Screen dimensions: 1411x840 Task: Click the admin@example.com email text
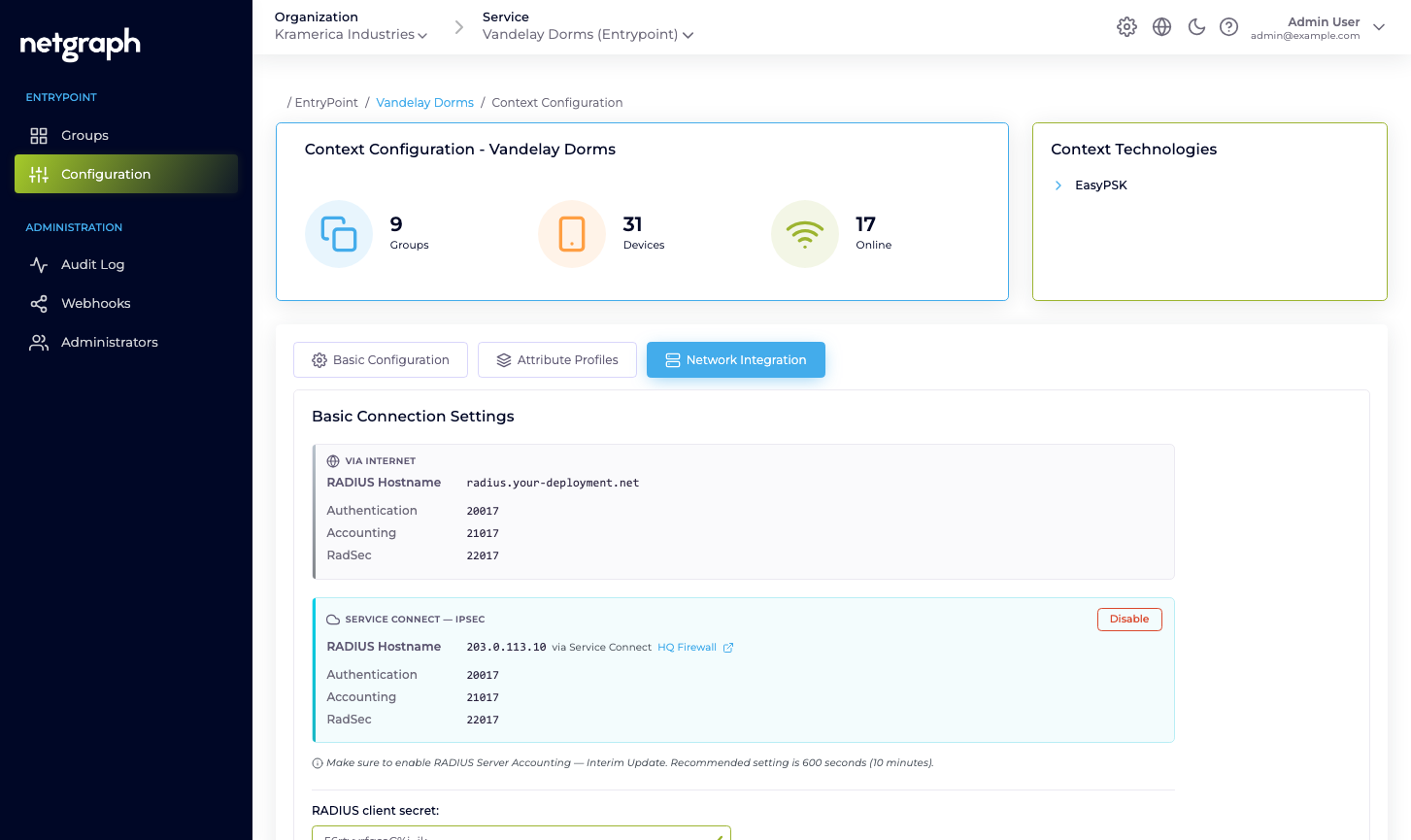click(x=1305, y=36)
